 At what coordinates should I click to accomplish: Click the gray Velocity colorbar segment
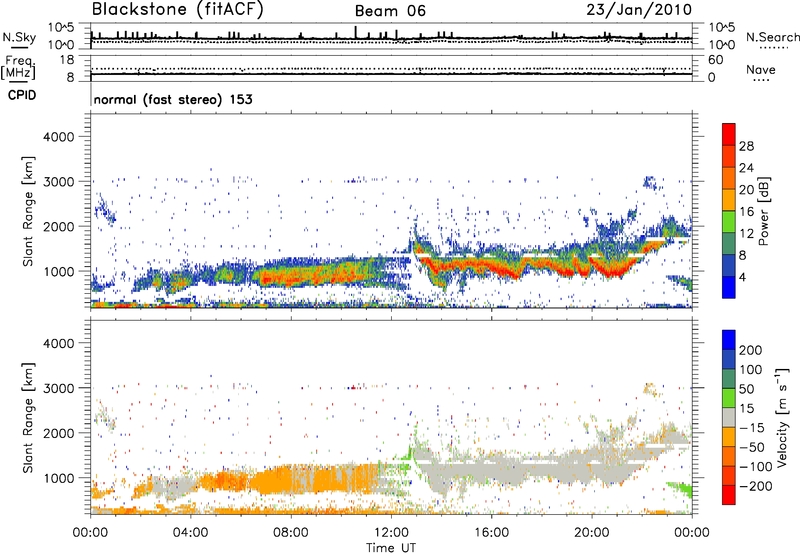click(729, 418)
